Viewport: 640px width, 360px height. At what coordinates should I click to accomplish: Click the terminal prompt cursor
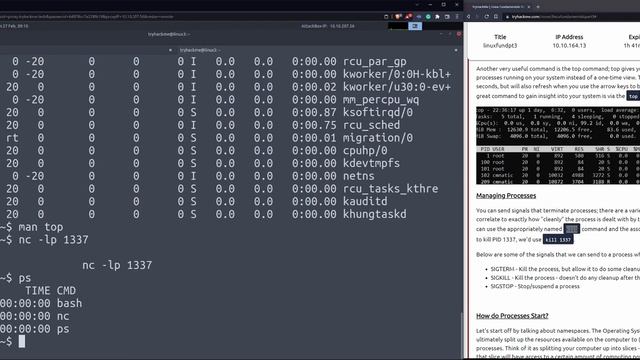point(22,341)
